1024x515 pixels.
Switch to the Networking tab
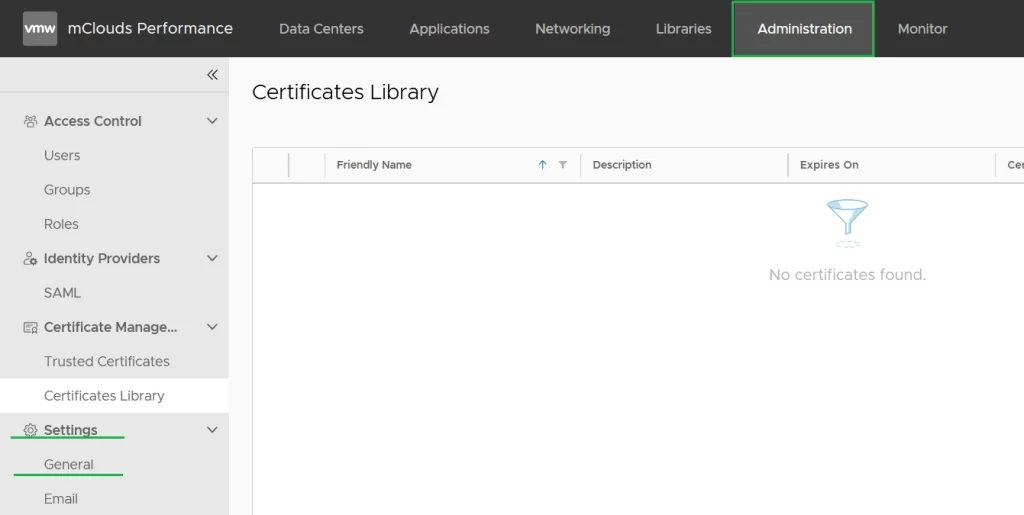click(x=573, y=29)
